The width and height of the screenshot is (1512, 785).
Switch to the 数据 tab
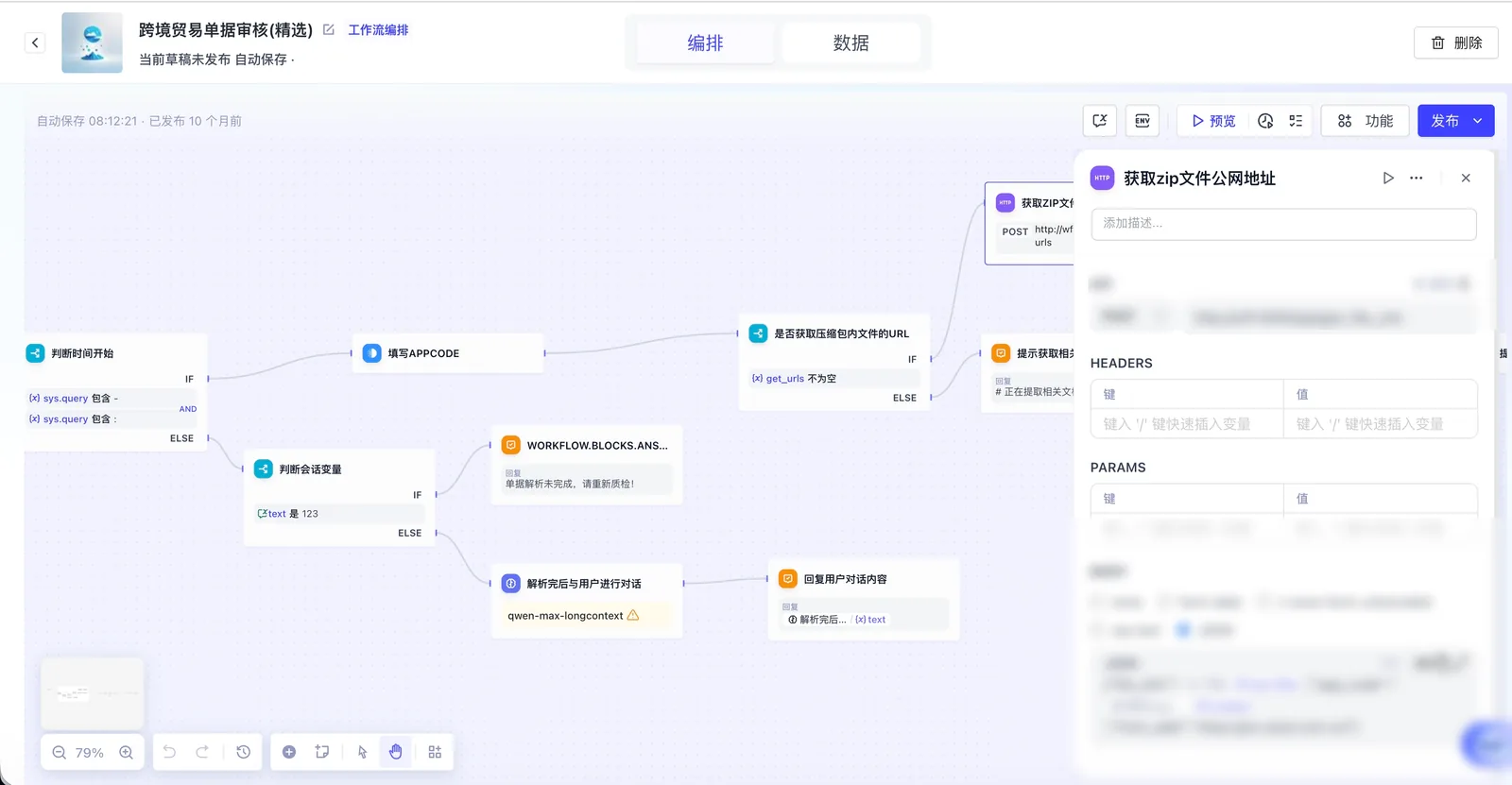tap(850, 43)
